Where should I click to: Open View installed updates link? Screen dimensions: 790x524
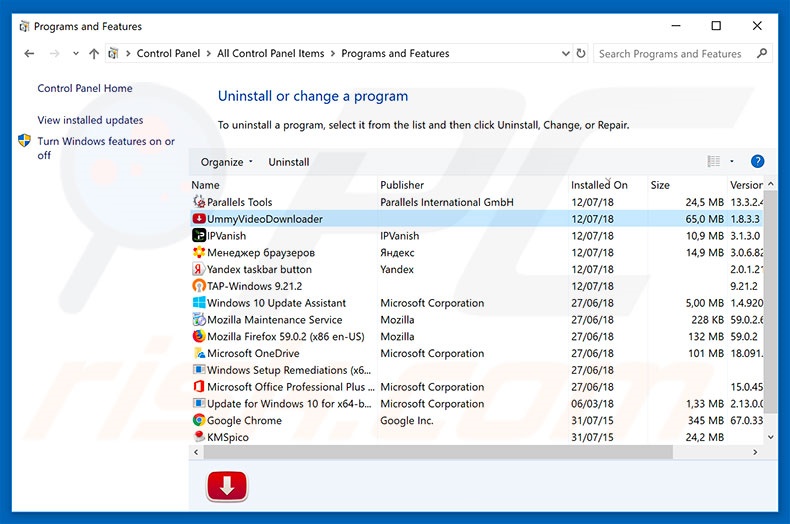(90, 120)
